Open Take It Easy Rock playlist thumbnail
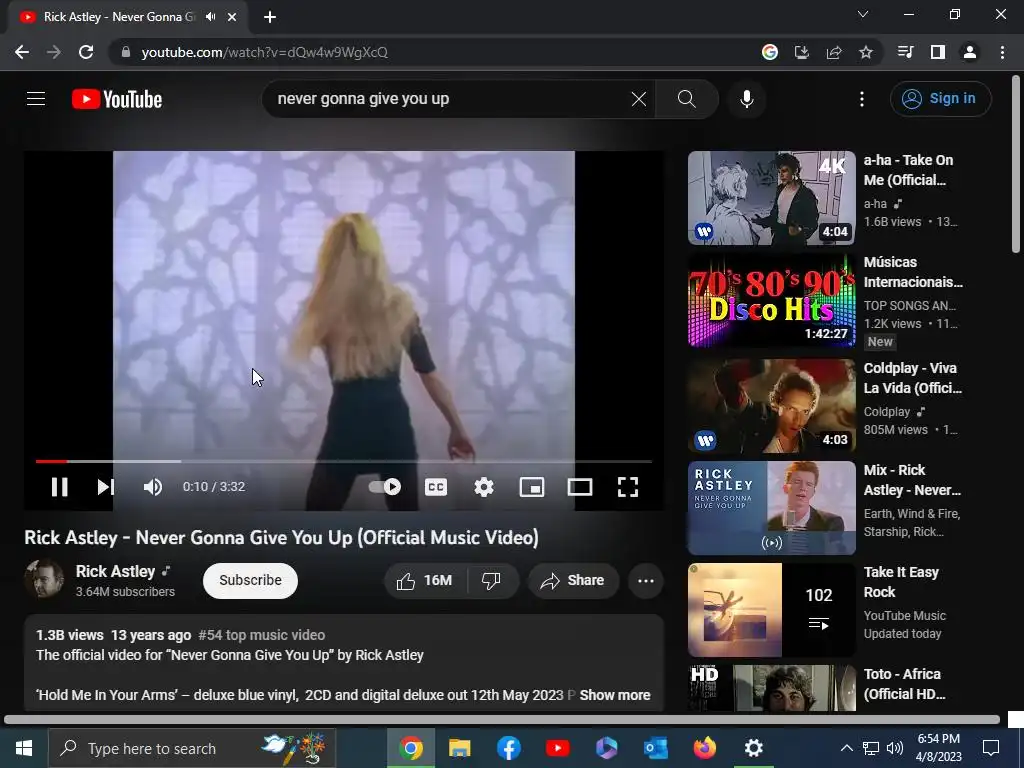The image size is (1024, 768). tap(771, 610)
